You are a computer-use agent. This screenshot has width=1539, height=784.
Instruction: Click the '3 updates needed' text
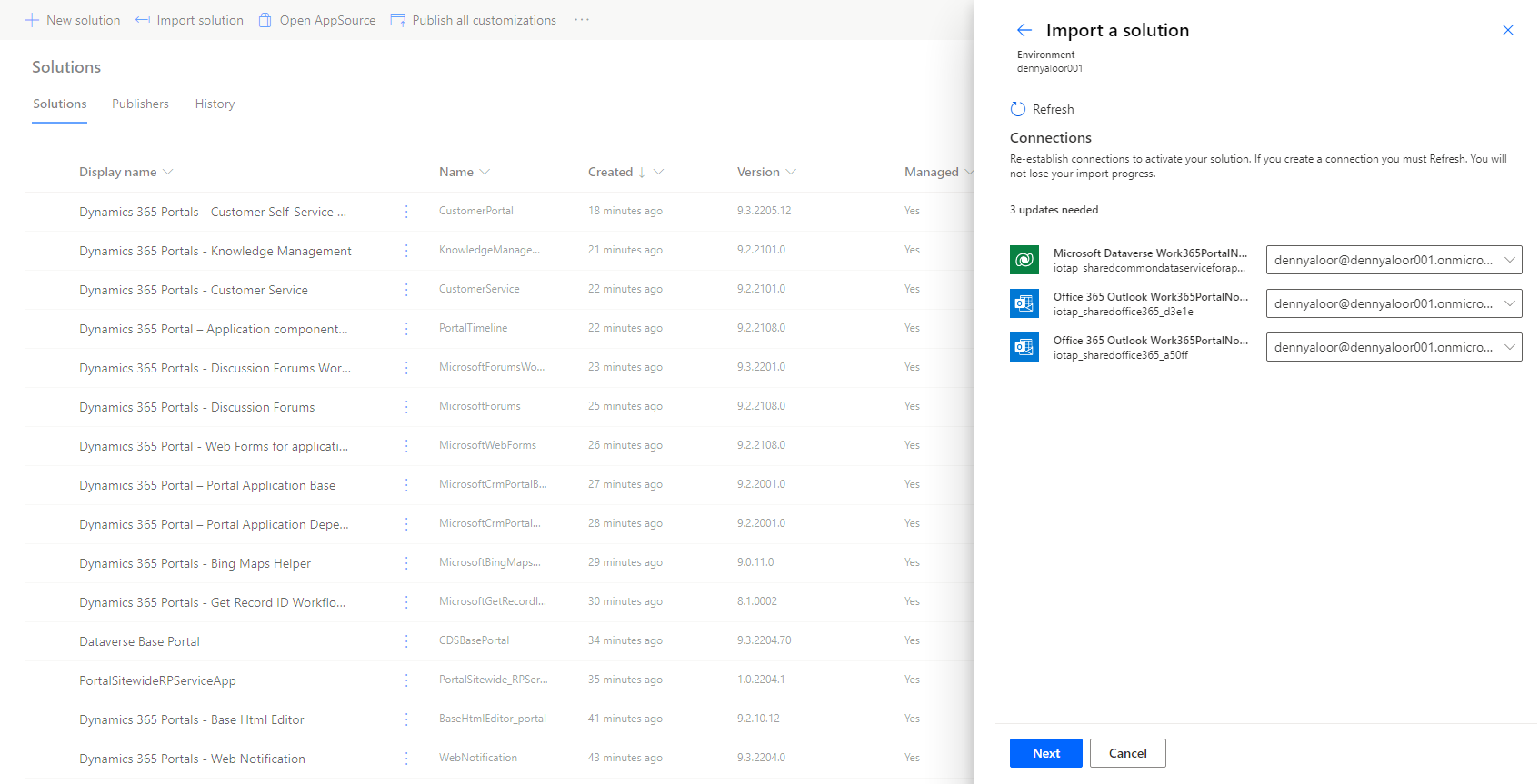1054,210
